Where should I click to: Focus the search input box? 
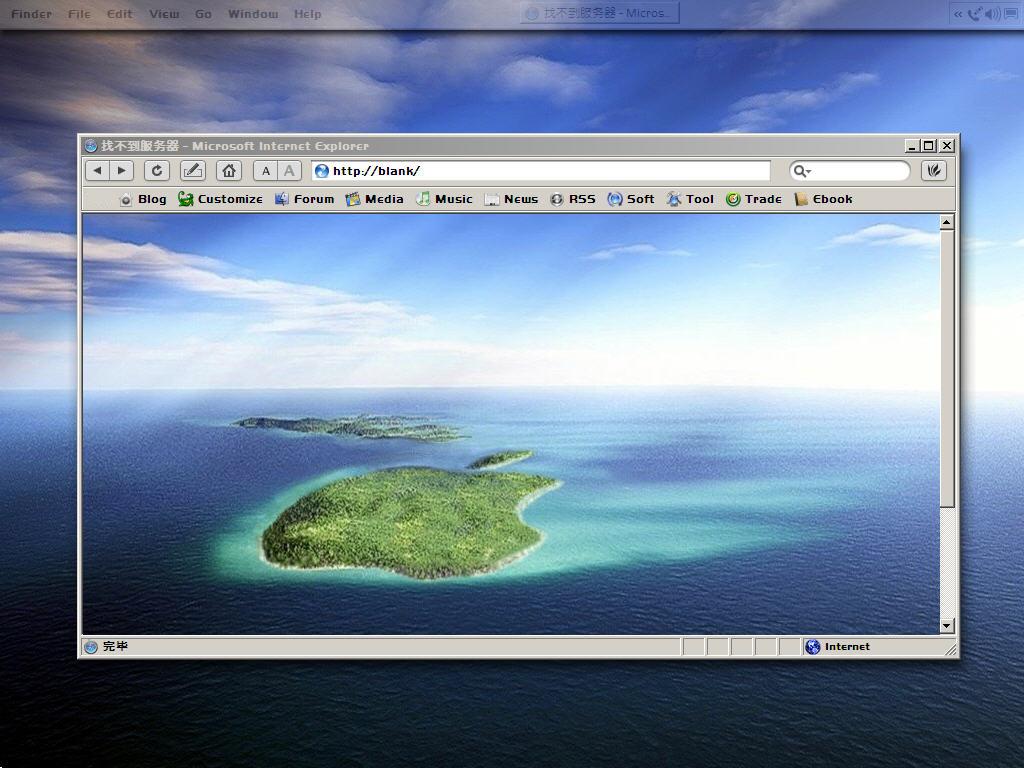coord(859,171)
